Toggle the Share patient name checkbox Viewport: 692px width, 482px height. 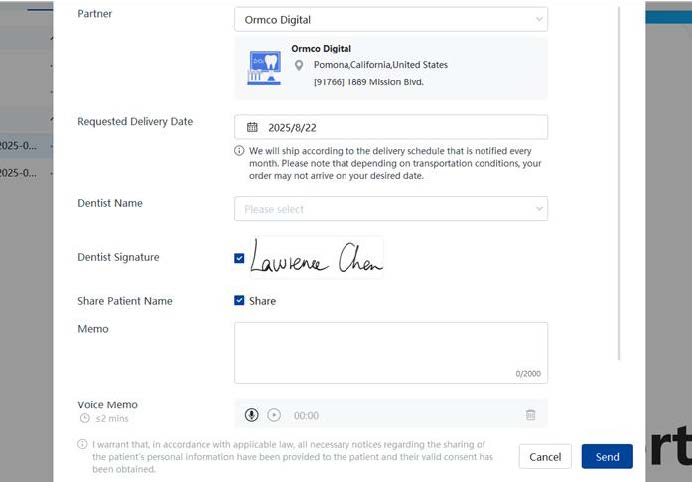[x=239, y=301]
